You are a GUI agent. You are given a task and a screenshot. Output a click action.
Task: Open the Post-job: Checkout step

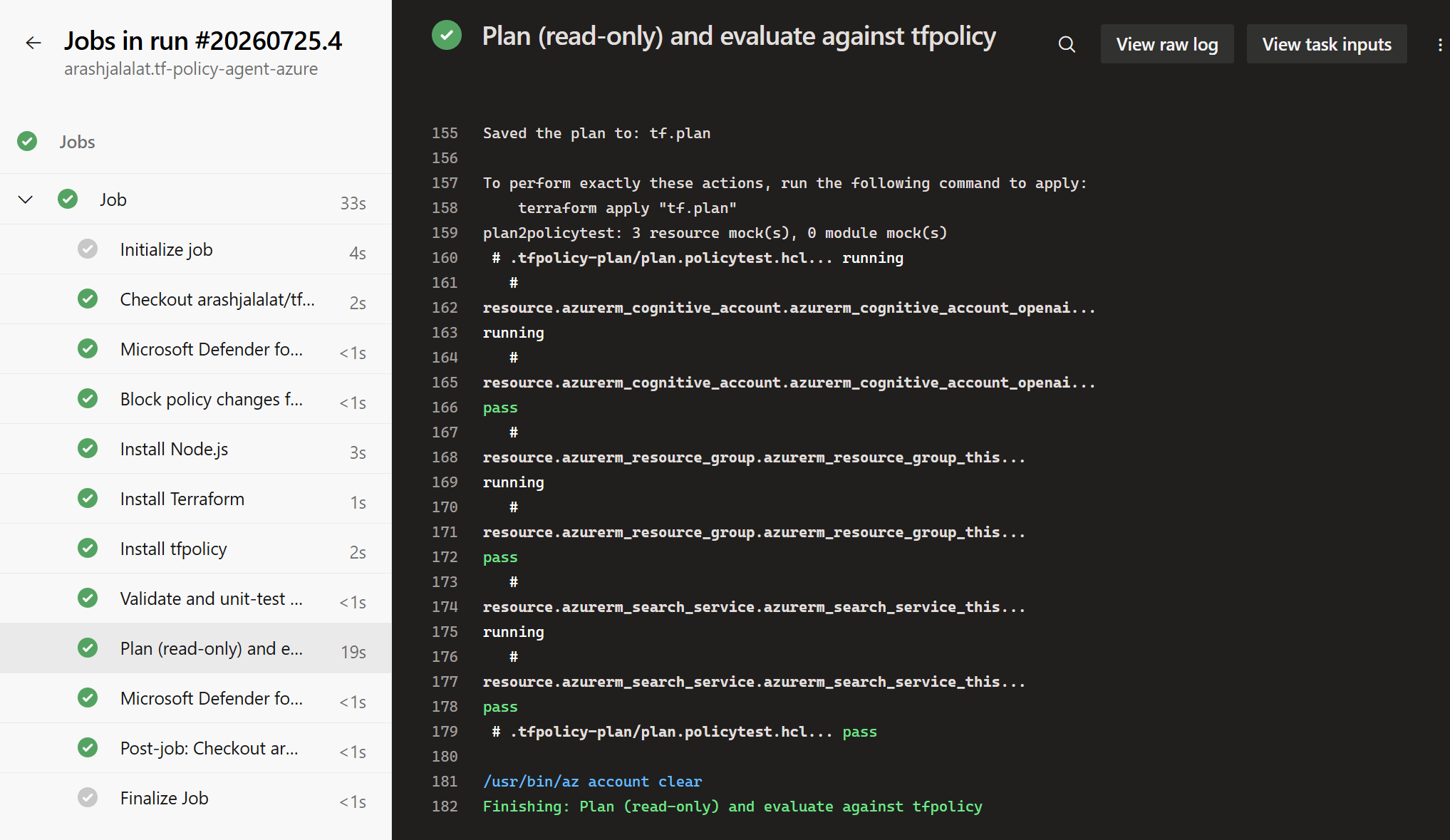click(195, 748)
